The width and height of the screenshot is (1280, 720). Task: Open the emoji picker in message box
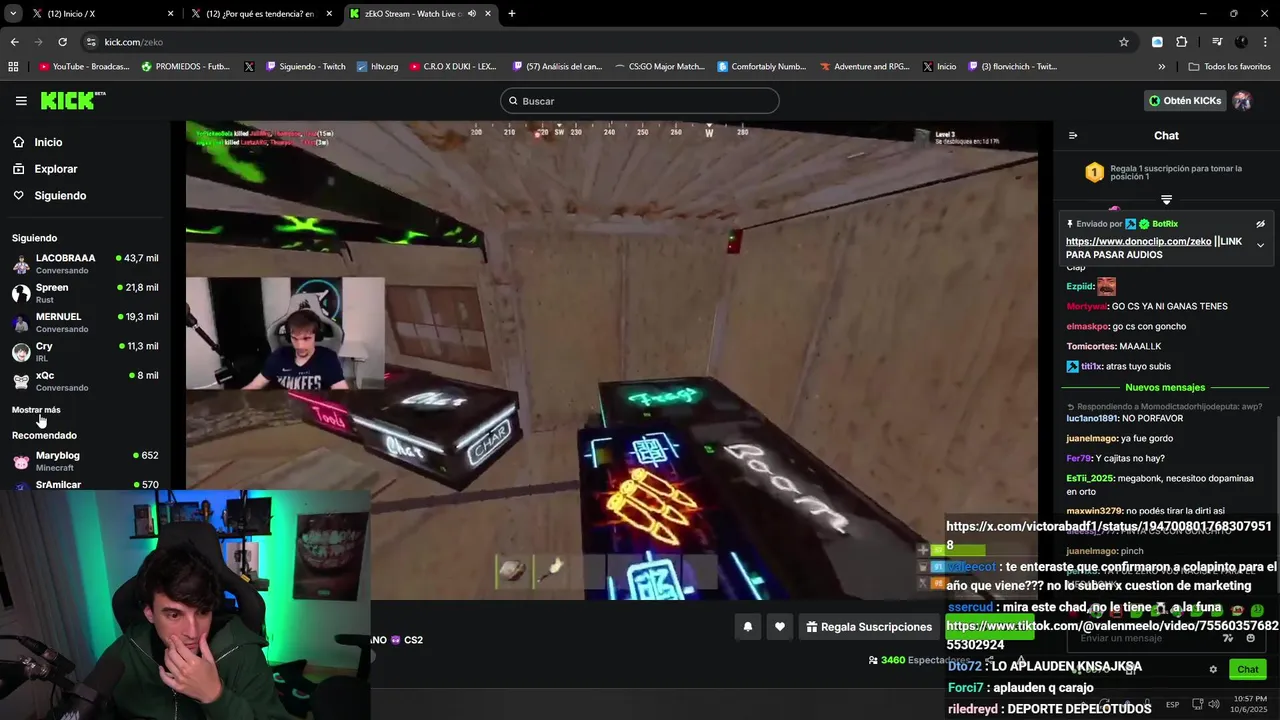[1250, 638]
